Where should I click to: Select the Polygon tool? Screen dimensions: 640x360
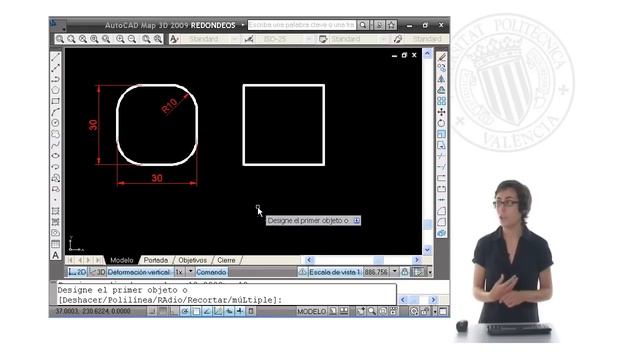pyautogui.click(x=56, y=90)
